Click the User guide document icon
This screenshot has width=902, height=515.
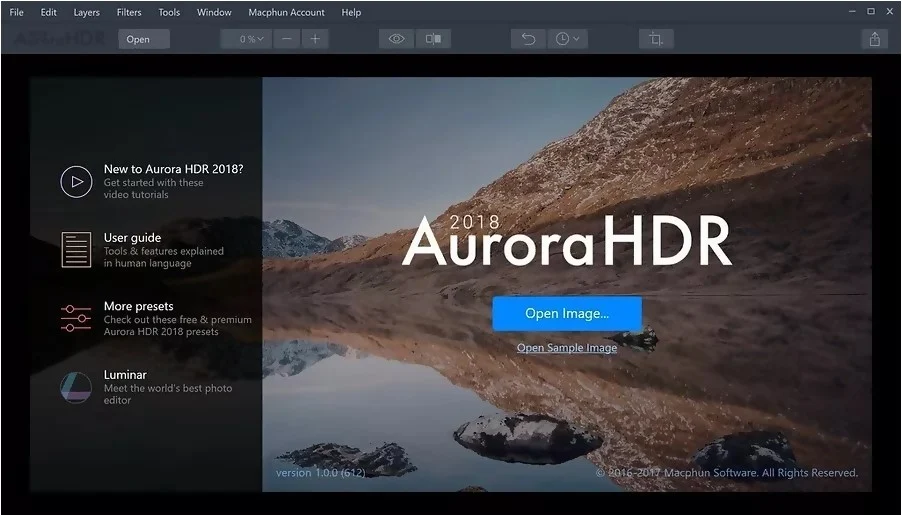coord(77,250)
